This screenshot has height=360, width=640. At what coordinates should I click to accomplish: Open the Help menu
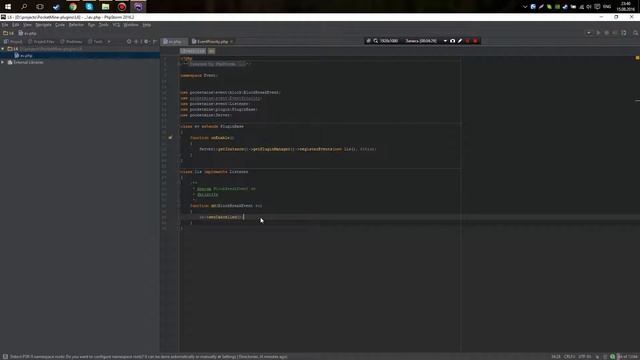click(147, 25)
